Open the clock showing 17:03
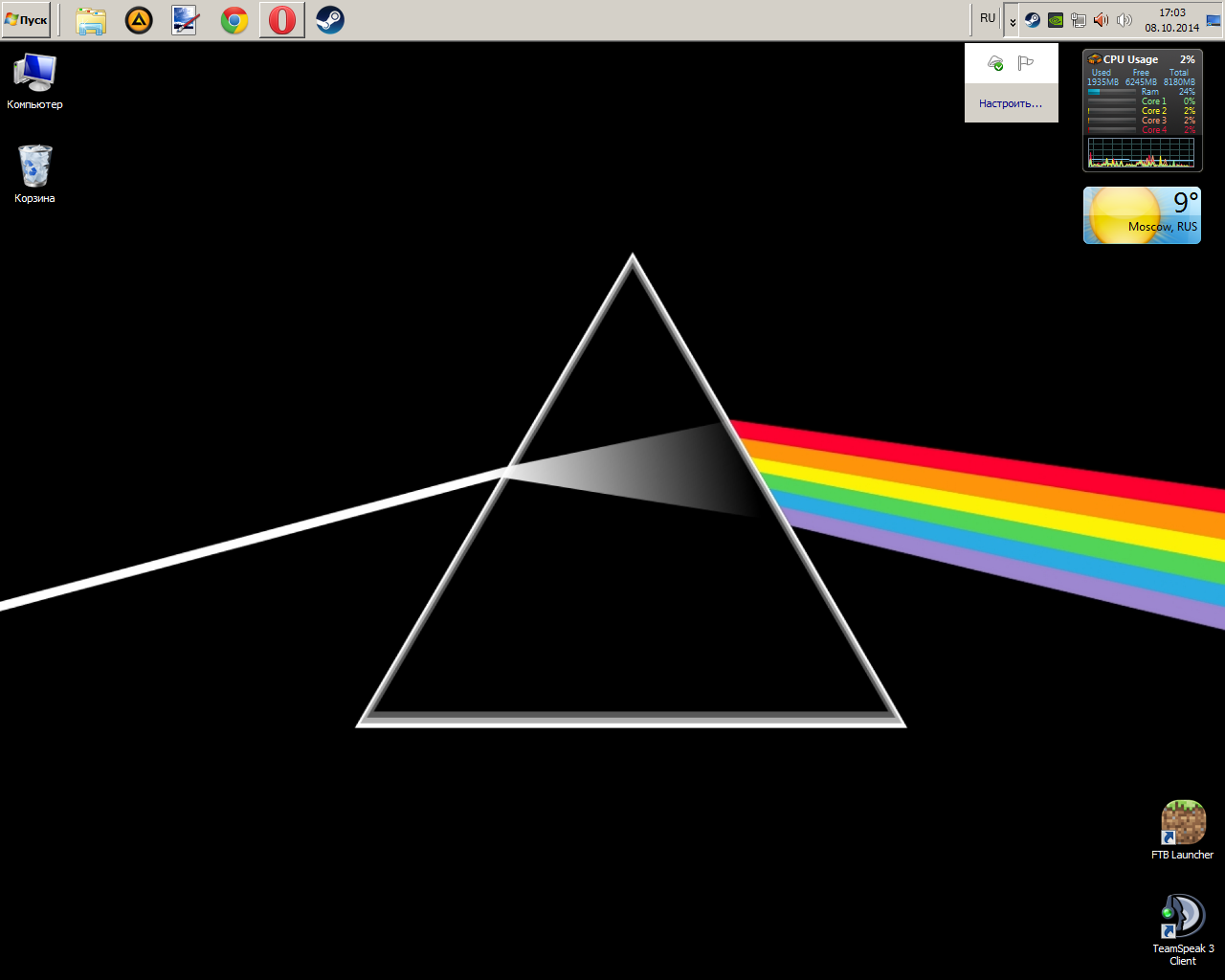 (1172, 20)
